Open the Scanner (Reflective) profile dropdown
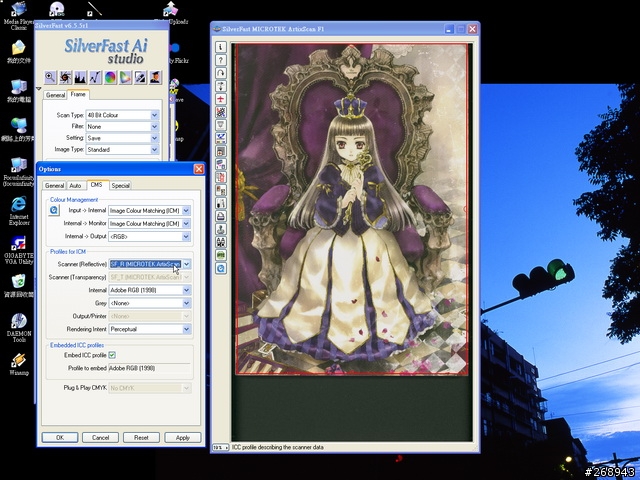This screenshot has height=480, width=640. pos(149,264)
